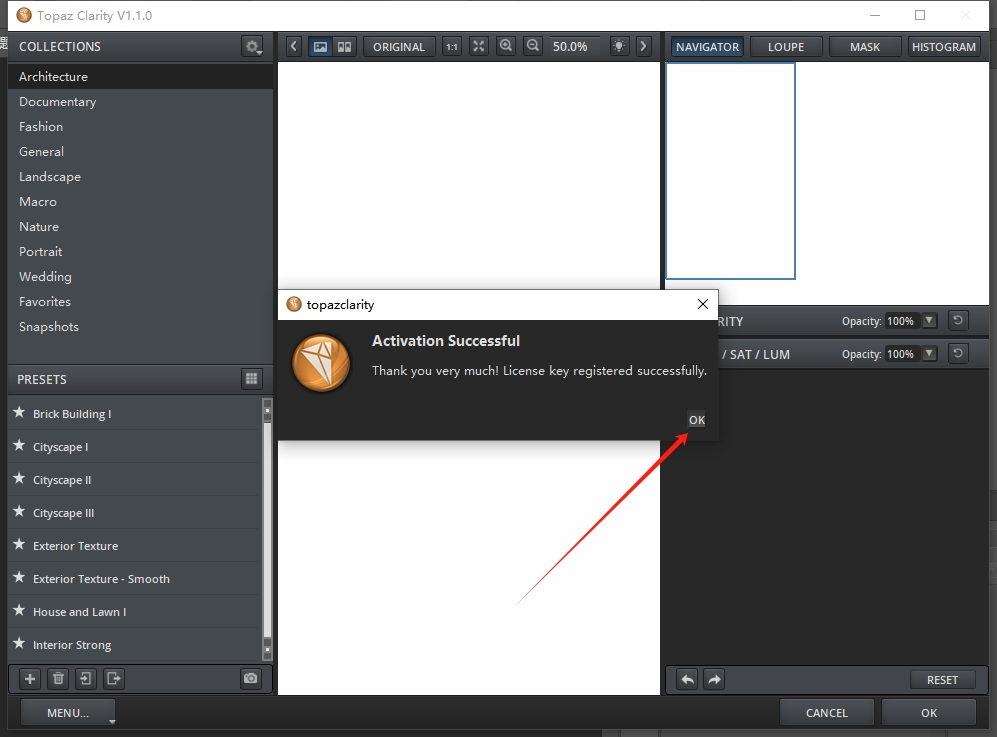Close the topazclarity dialog
997x737 pixels.
703,304
